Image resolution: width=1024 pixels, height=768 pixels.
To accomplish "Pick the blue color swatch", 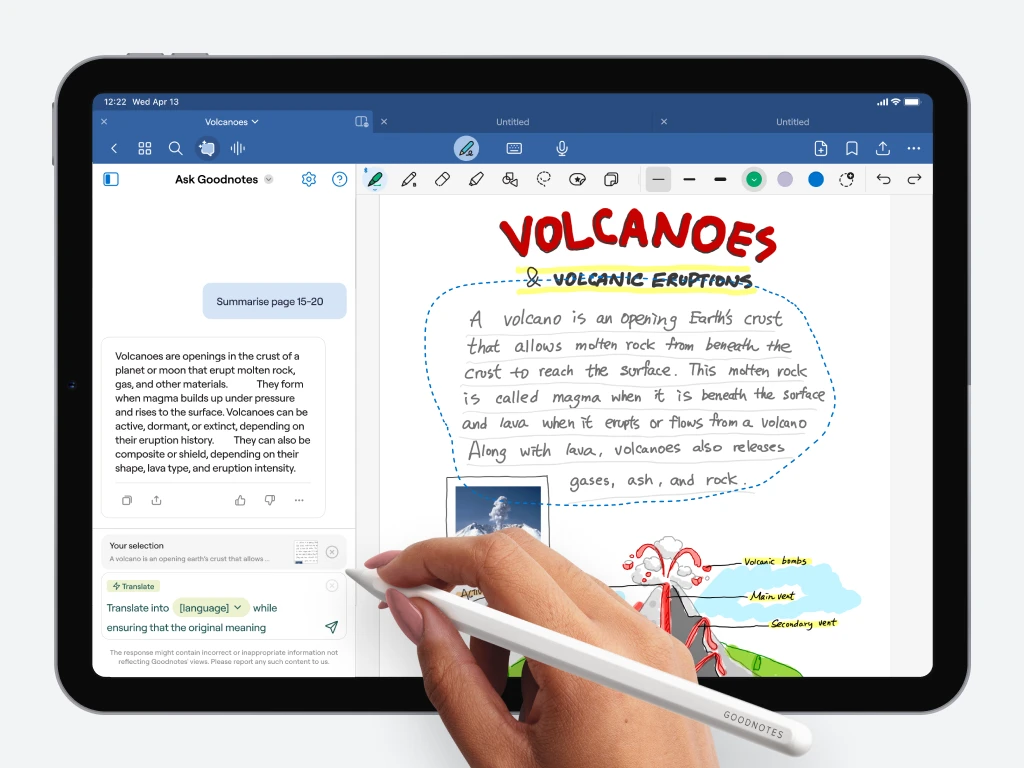I will (x=816, y=179).
